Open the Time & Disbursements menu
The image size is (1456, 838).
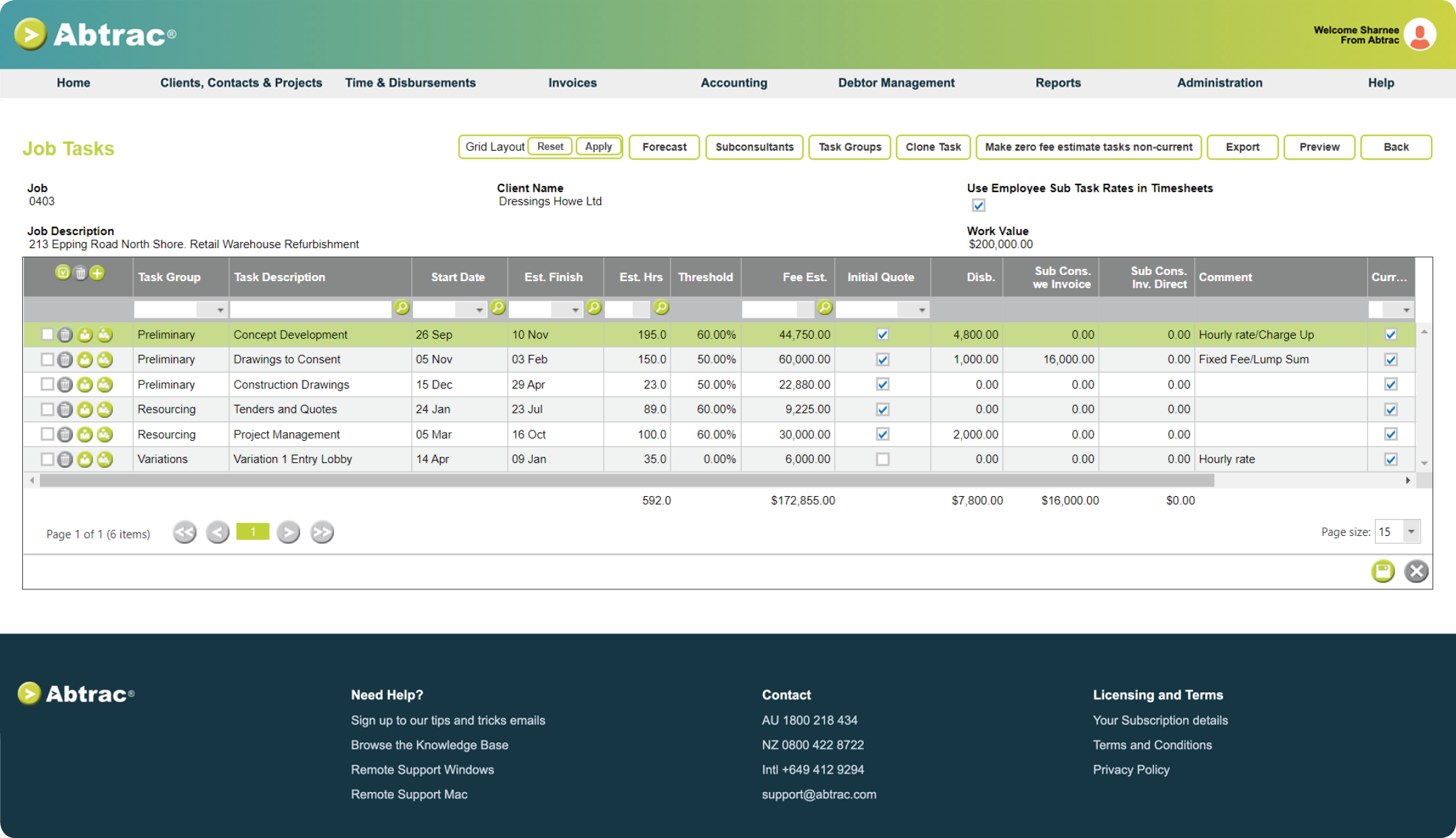pyautogui.click(x=410, y=83)
